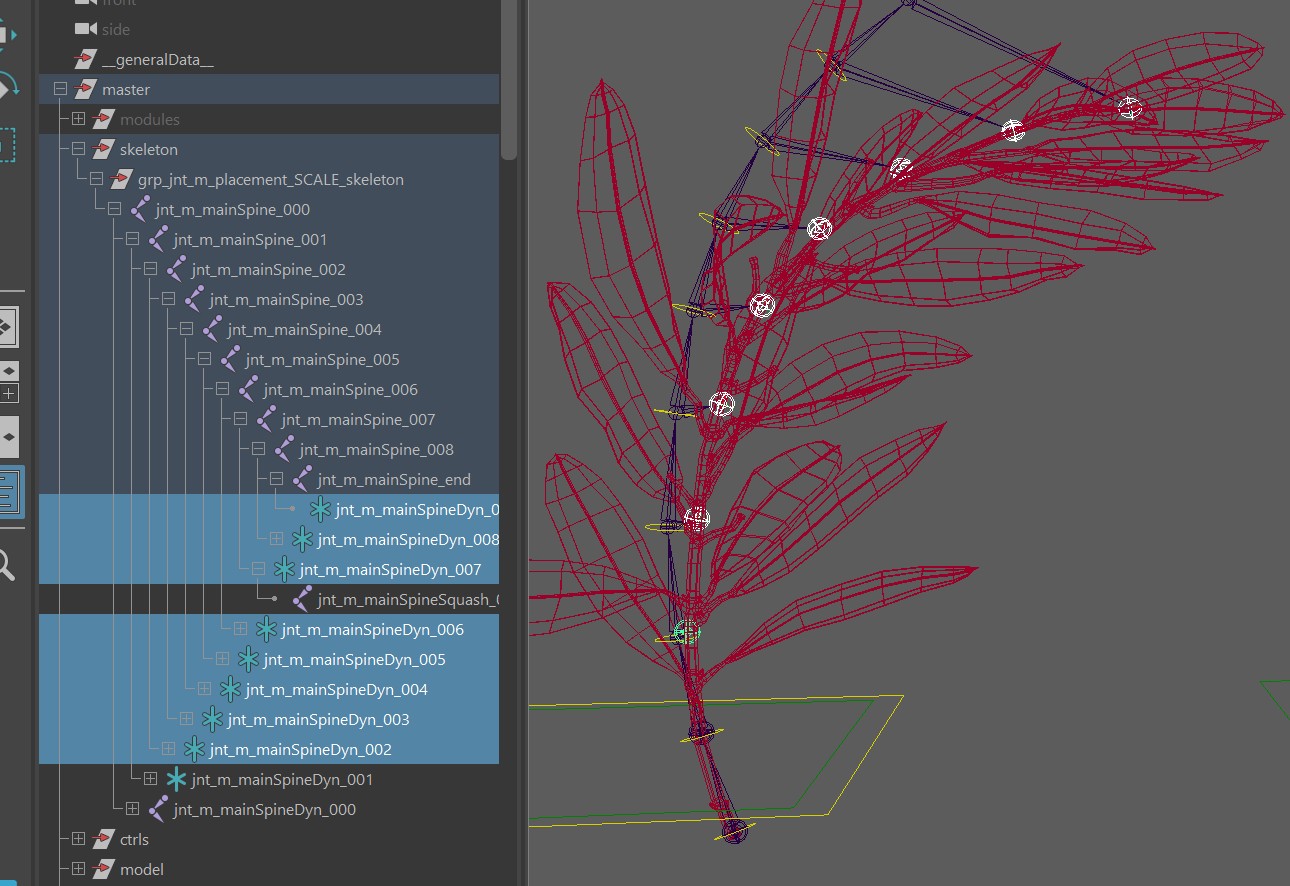Toggle the highlighted Outliner icon in left sidebar
This screenshot has height=886, width=1290.
click(x=10, y=492)
